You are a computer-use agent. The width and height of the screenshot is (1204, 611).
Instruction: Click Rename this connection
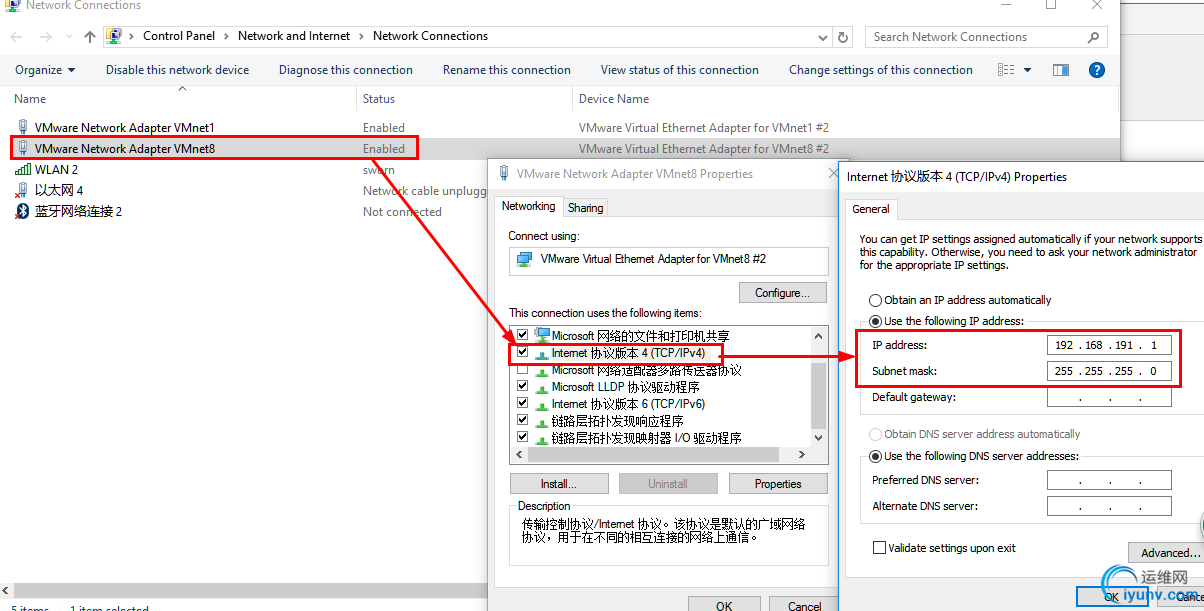pos(507,70)
